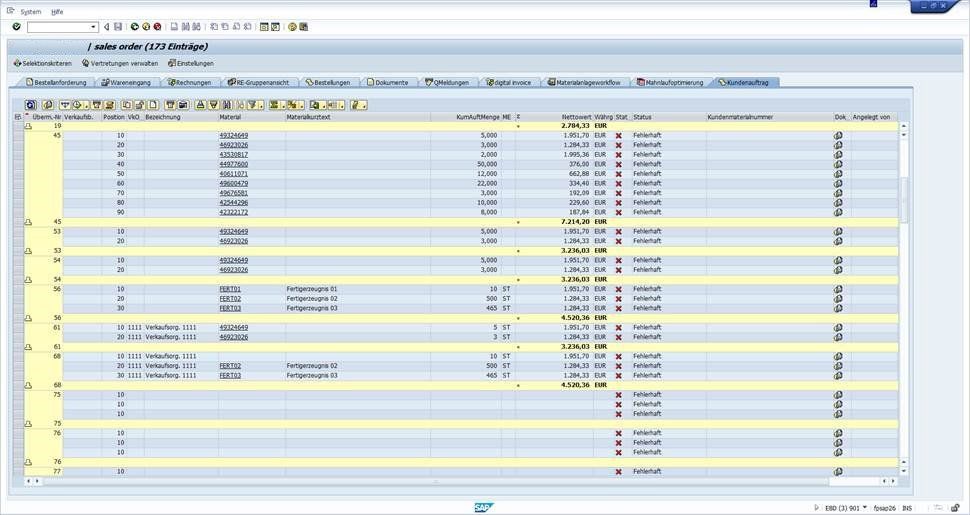
Task: Switch to Rechnungen tab
Action: pyautogui.click(x=190, y=82)
